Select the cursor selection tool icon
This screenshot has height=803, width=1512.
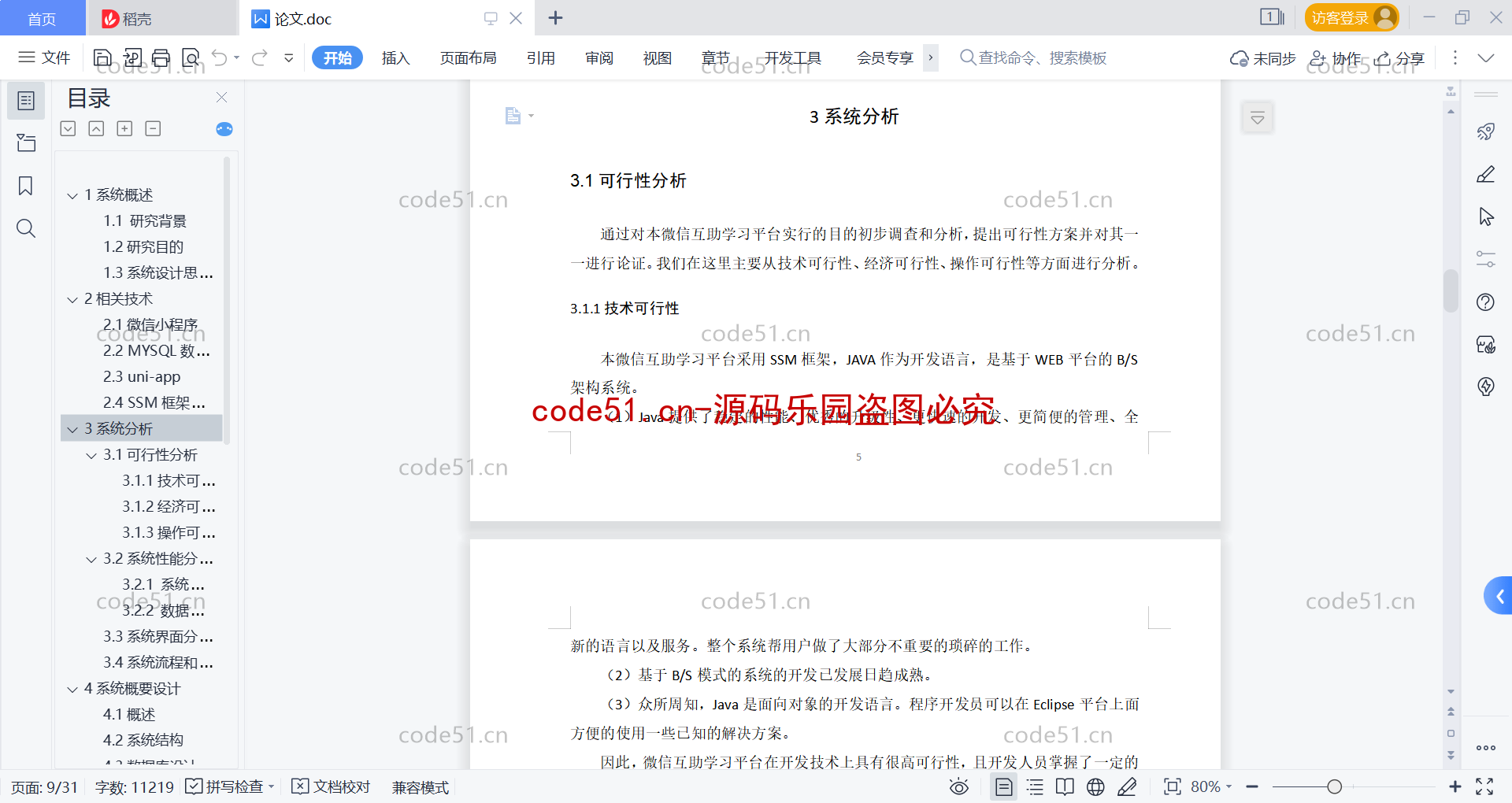point(1486,216)
